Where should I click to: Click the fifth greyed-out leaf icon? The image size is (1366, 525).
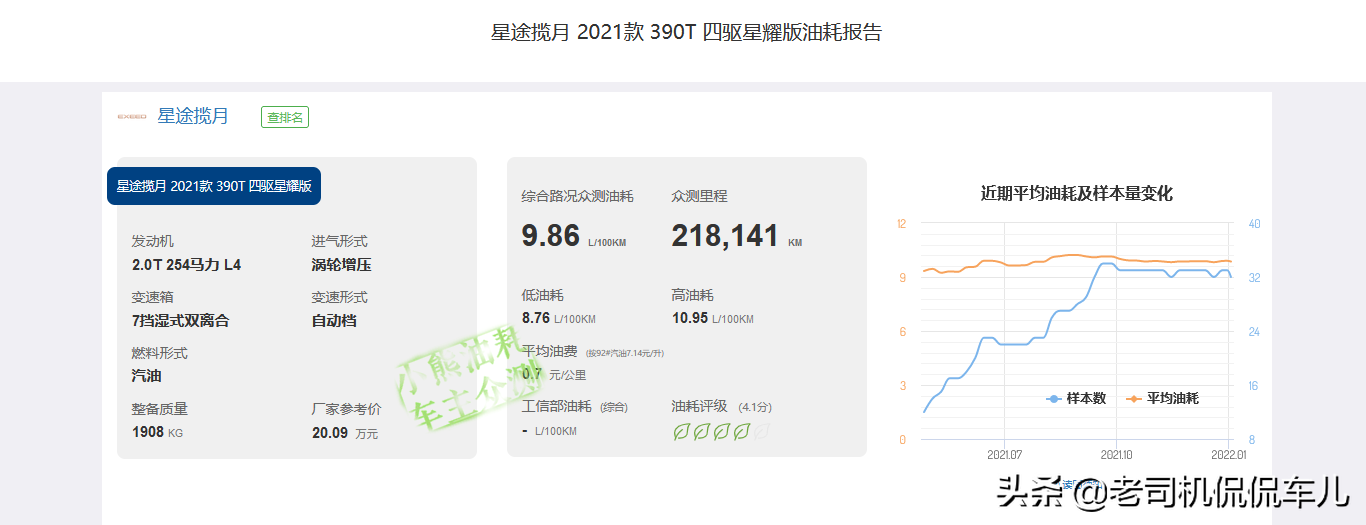tap(762, 432)
